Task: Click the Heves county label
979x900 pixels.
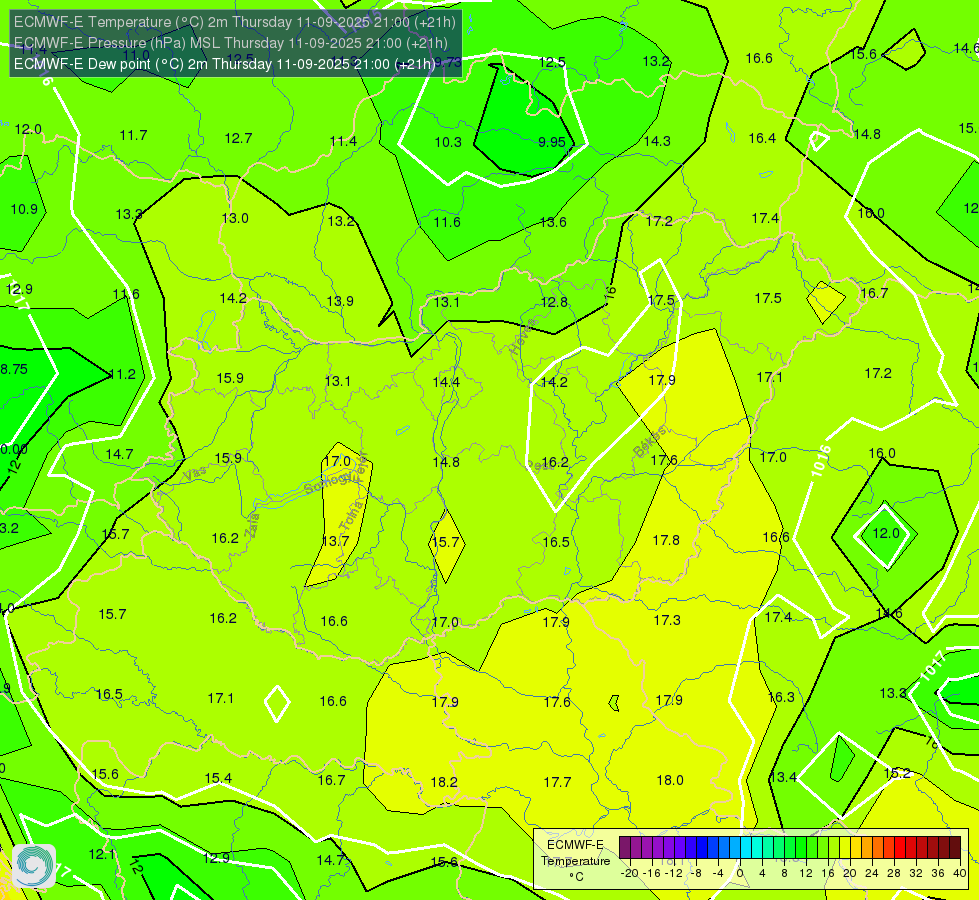Action: (523, 337)
